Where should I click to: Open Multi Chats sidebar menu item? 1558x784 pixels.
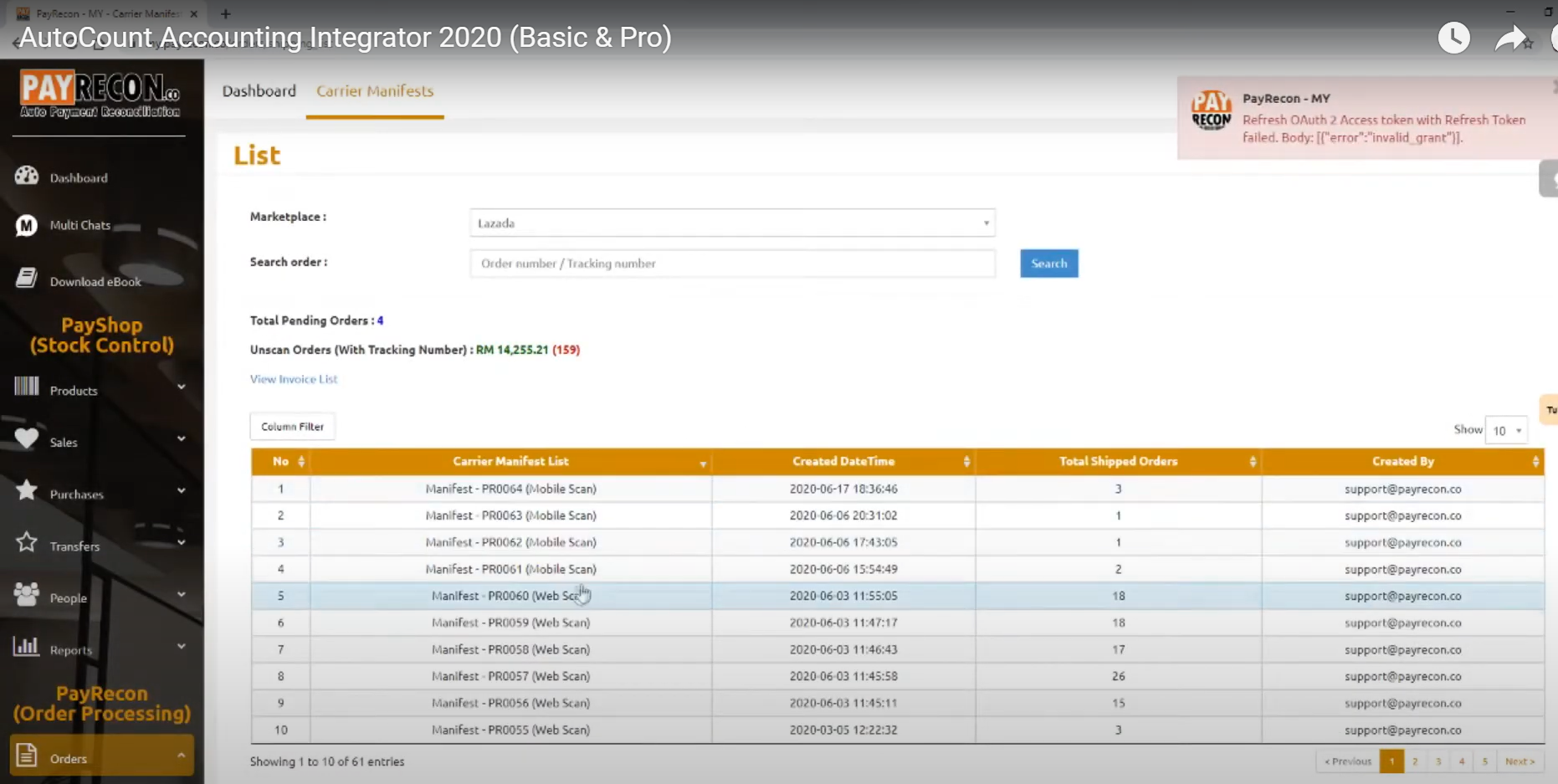(x=80, y=225)
